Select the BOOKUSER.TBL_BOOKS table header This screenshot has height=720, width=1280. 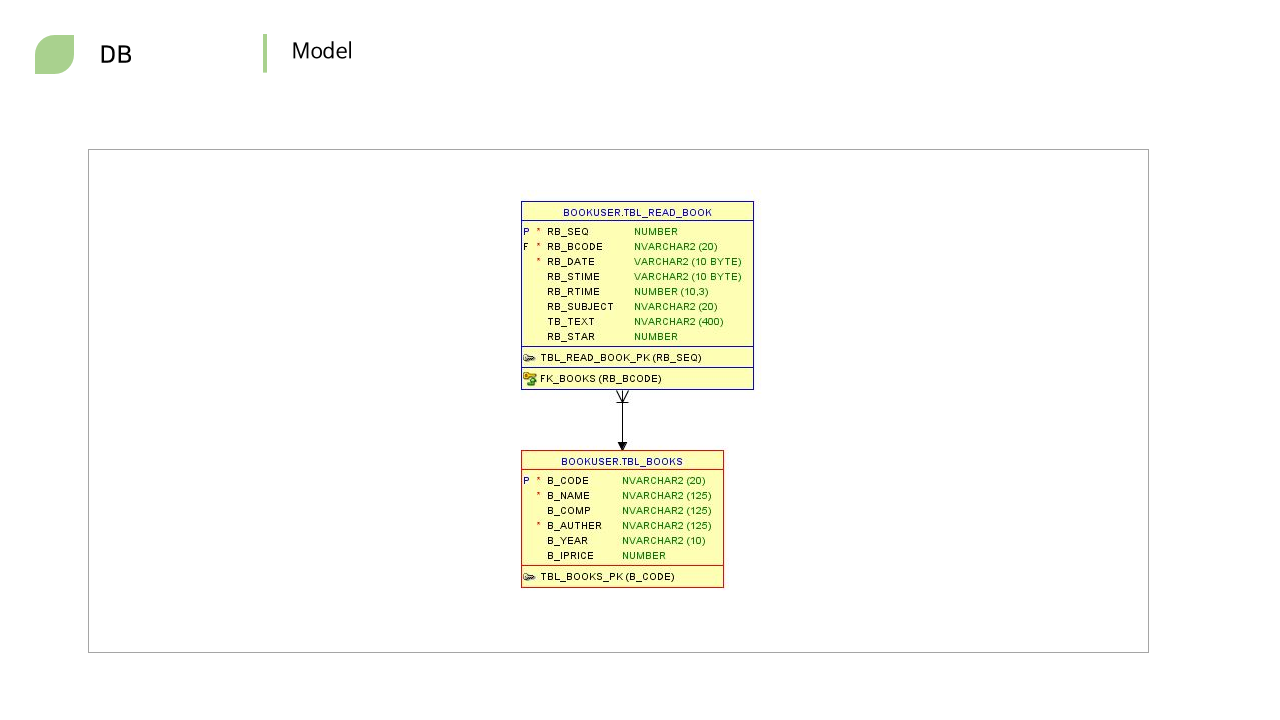[x=622, y=461]
